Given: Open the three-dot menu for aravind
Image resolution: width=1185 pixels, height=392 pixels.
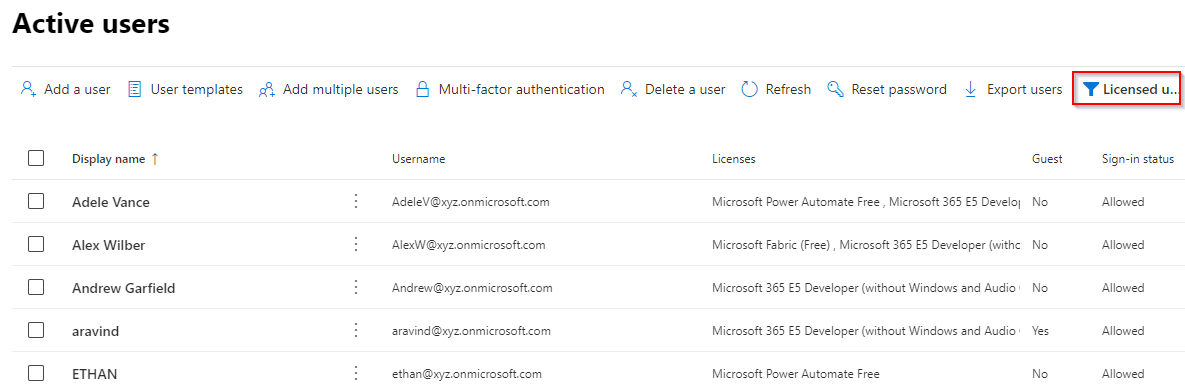Looking at the screenshot, I should coord(356,331).
